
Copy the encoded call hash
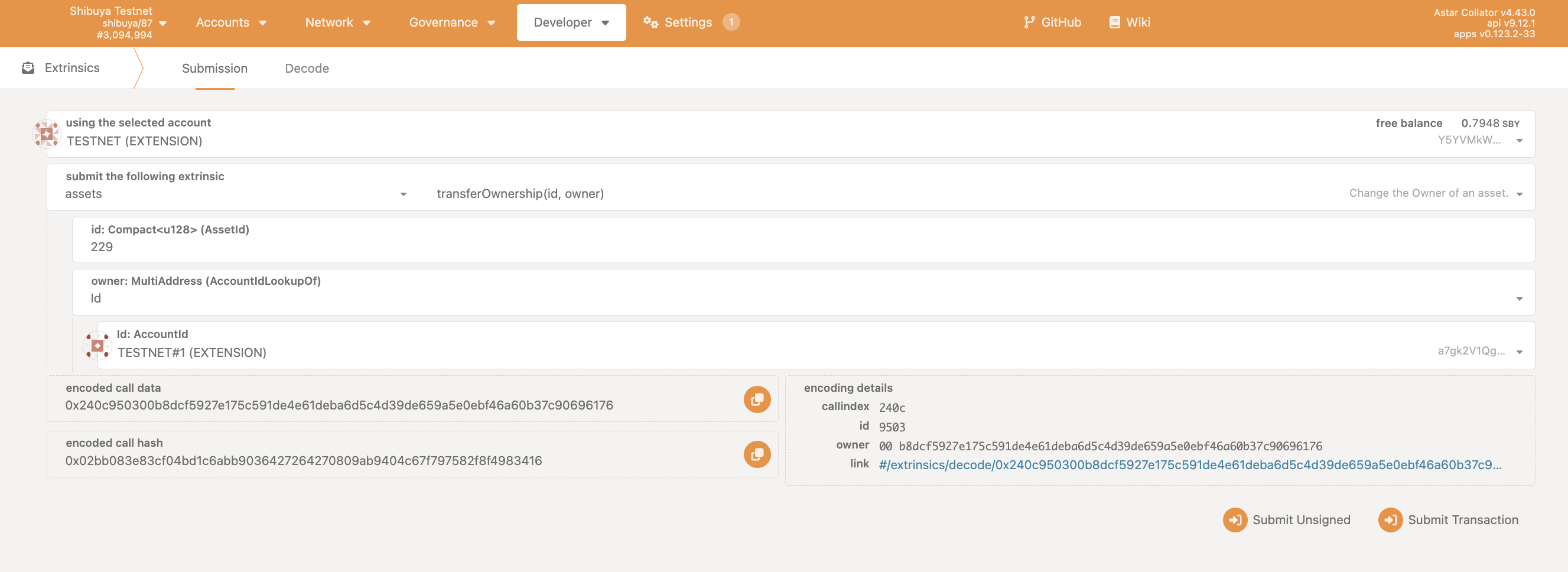(x=757, y=454)
